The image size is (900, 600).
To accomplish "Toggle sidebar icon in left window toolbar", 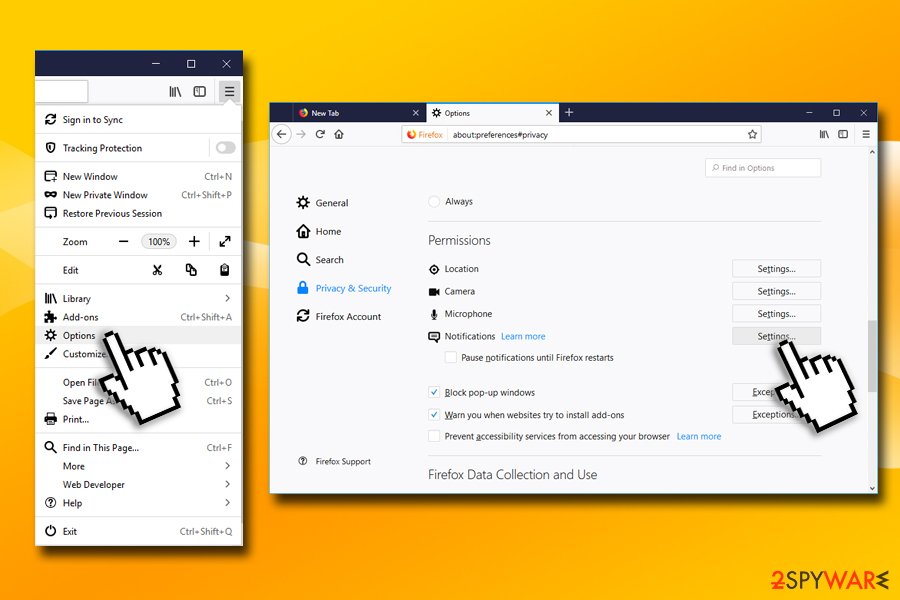I will pyautogui.click(x=200, y=91).
